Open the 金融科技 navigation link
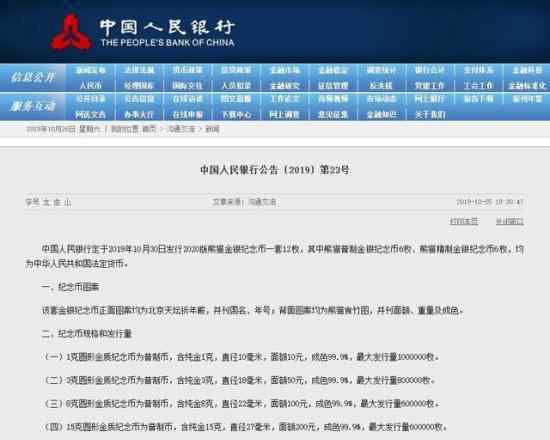Image resolution: width=550 pixels, height=440 pixels. (527, 70)
